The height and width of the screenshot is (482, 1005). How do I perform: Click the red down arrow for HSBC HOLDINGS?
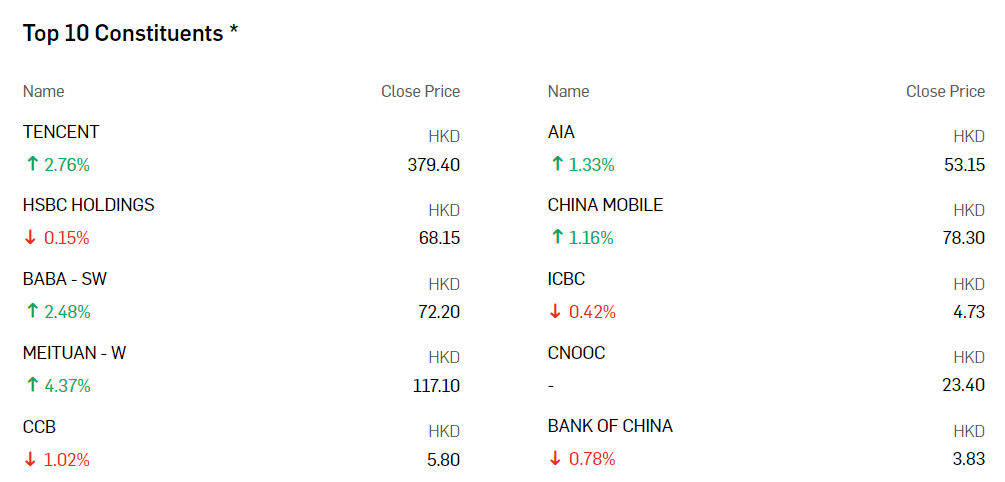coord(31,239)
